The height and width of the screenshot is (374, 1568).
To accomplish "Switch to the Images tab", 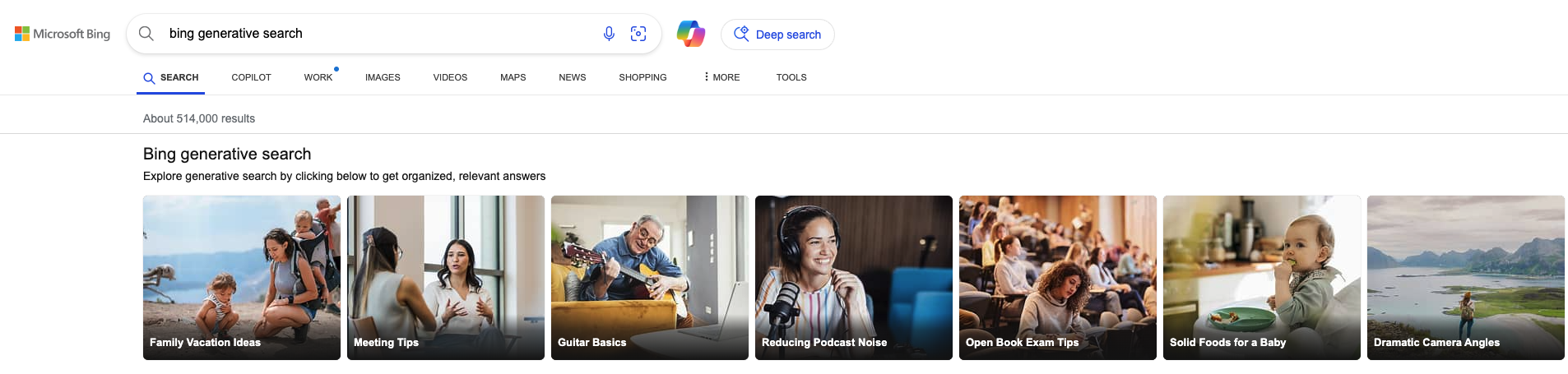I will pos(383,77).
